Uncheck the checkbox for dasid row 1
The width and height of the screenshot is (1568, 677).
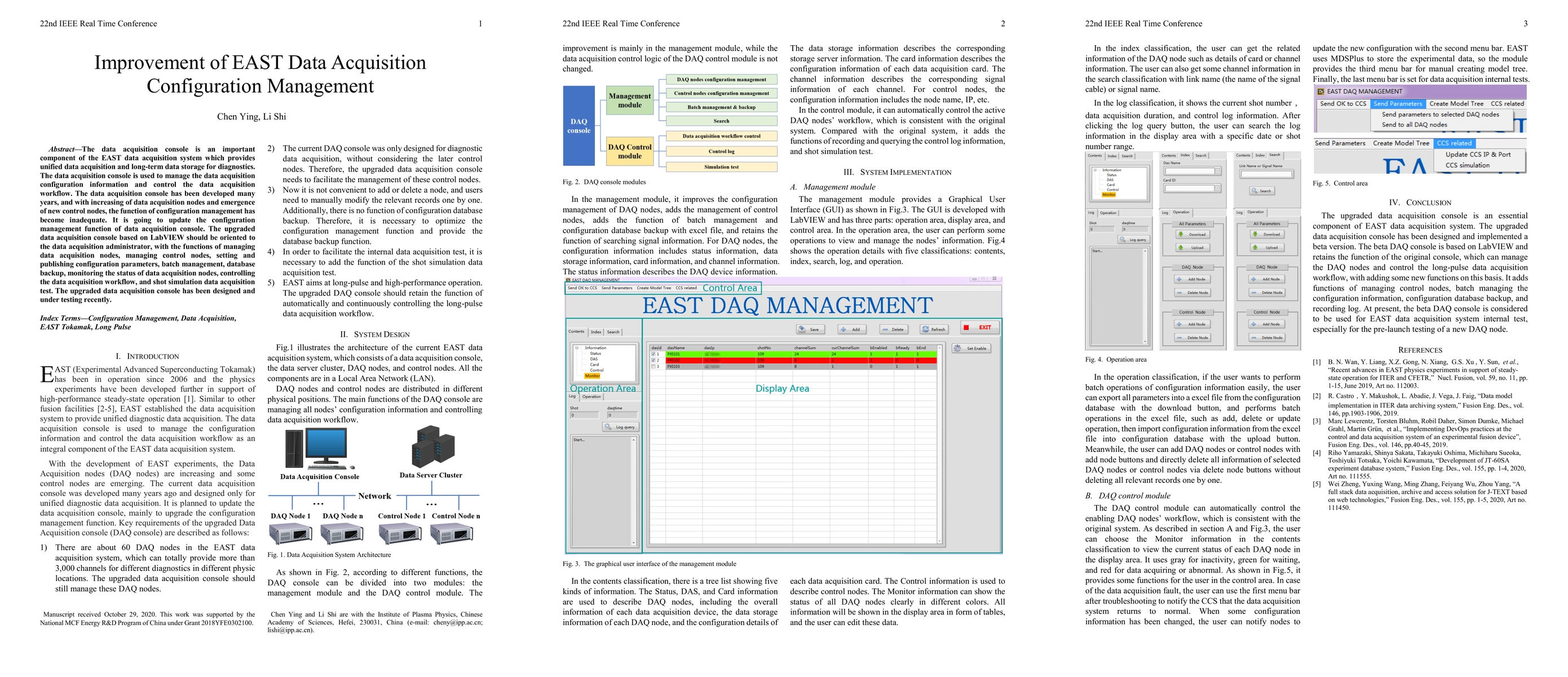(653, 354)
